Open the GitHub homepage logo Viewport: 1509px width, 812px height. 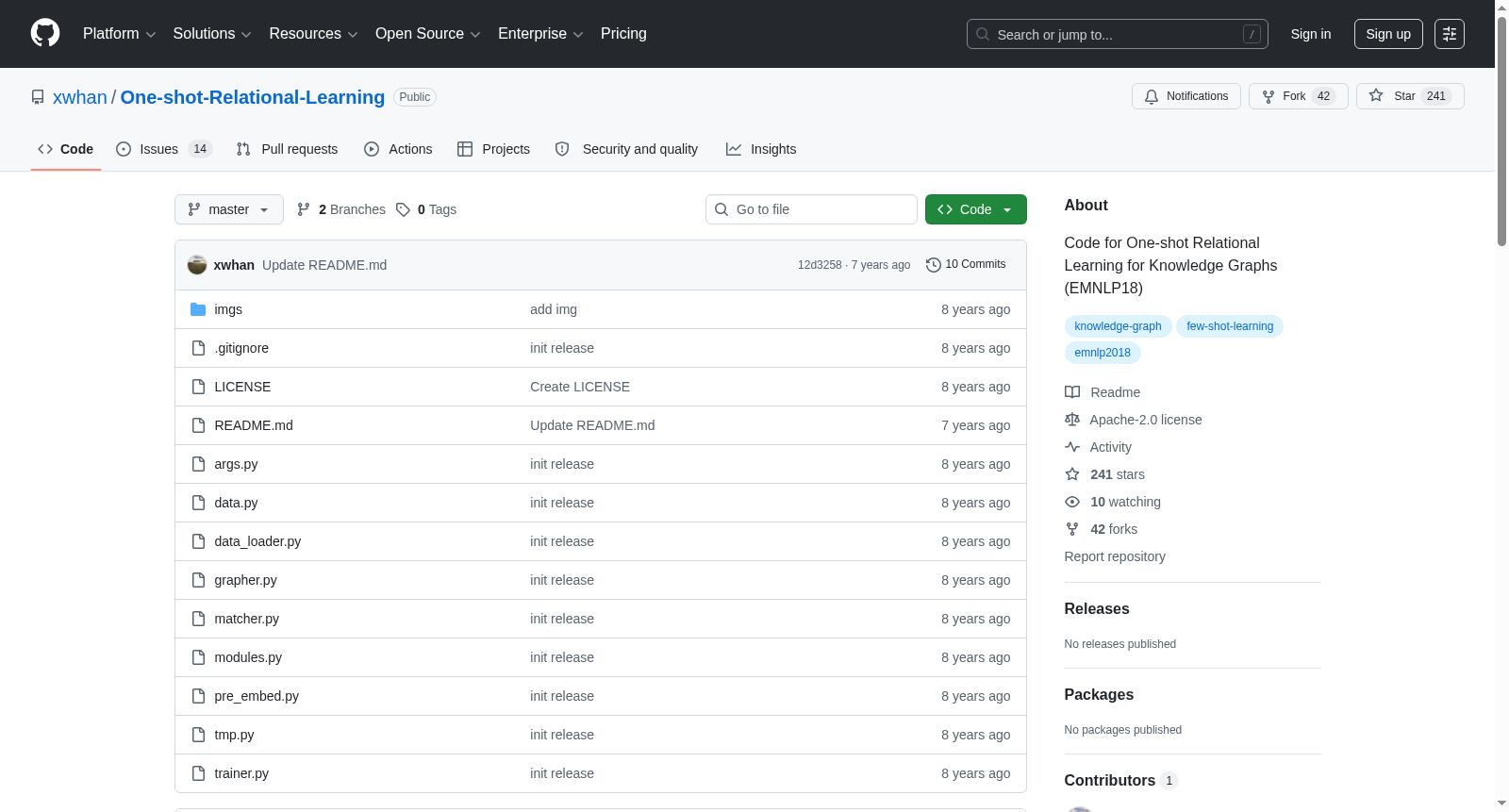pyautogui.click(x=45, y=33)
